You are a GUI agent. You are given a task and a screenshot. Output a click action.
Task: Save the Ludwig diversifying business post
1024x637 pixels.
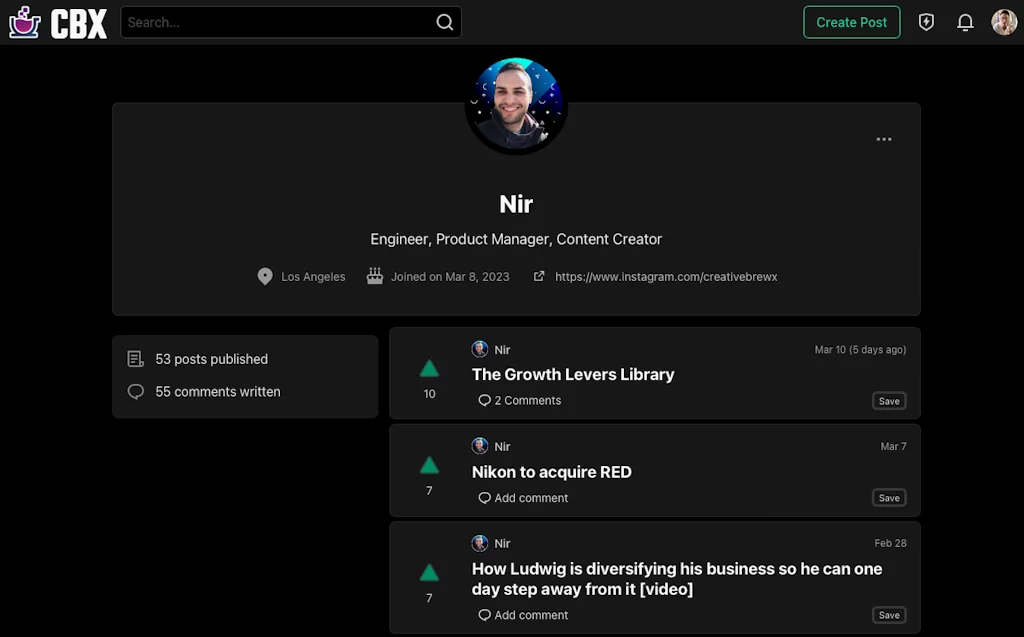[x=888, y=615]
